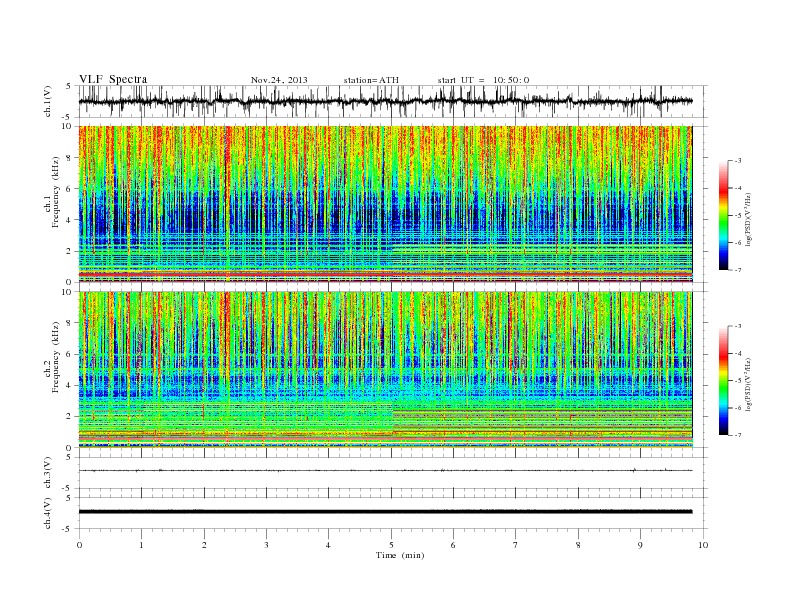Click inside the ch.1 spectrogram panel

pyautogui.click(x=385, y=204)
